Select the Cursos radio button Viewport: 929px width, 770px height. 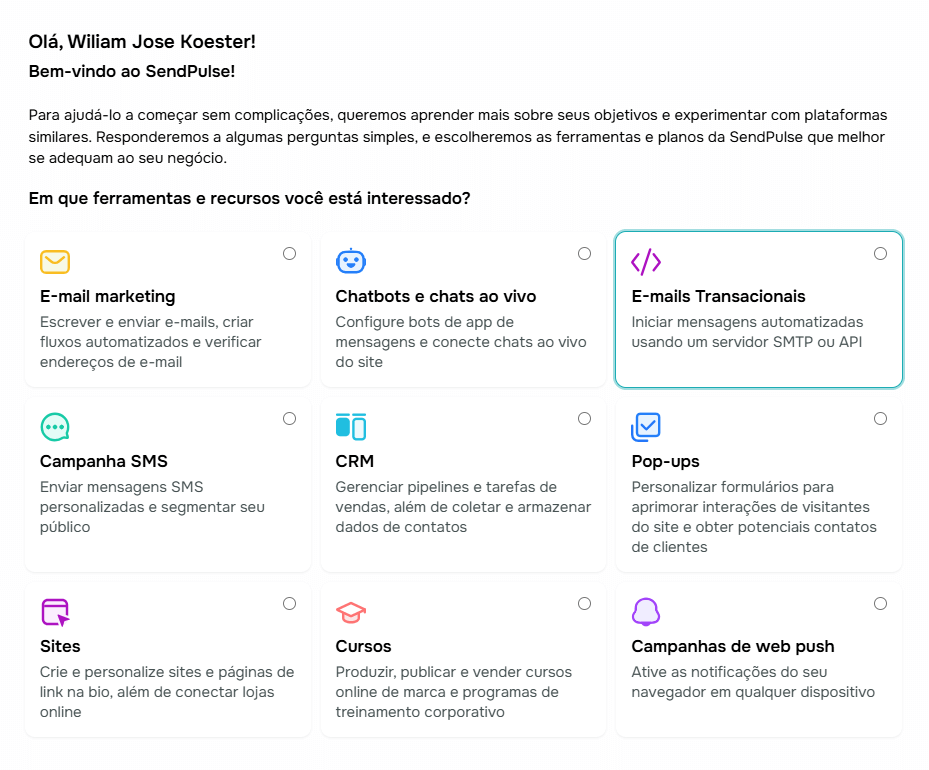584,604
